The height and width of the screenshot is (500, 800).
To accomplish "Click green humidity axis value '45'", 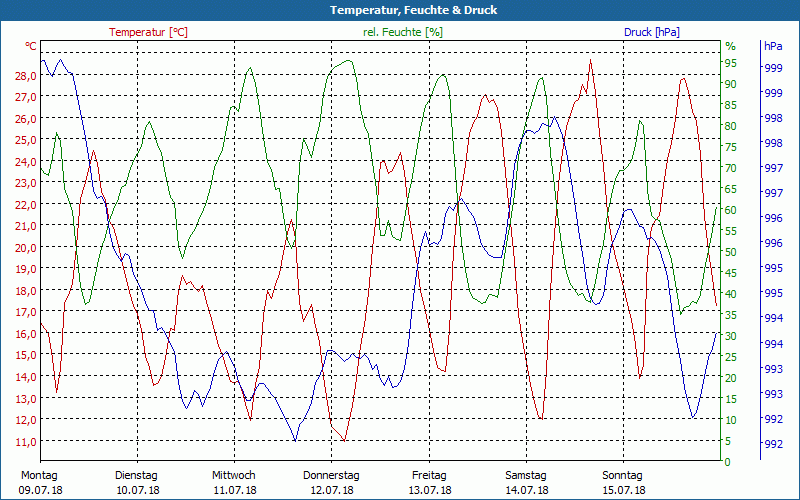I will tap(731, 273).
